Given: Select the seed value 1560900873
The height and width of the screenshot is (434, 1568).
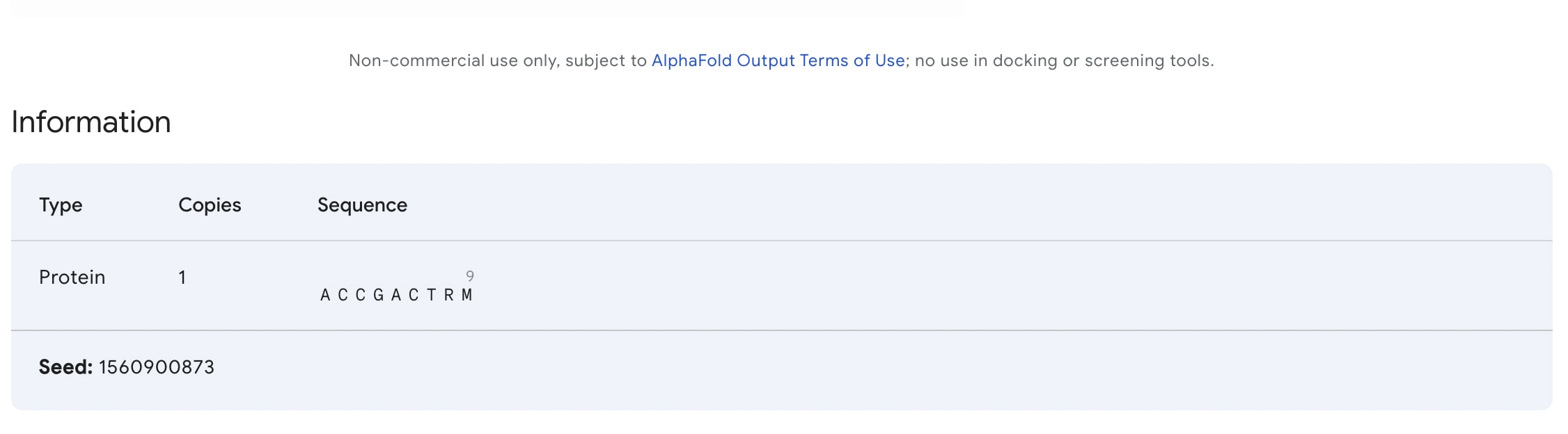Looking at the screenshot, I should point(157,367).
